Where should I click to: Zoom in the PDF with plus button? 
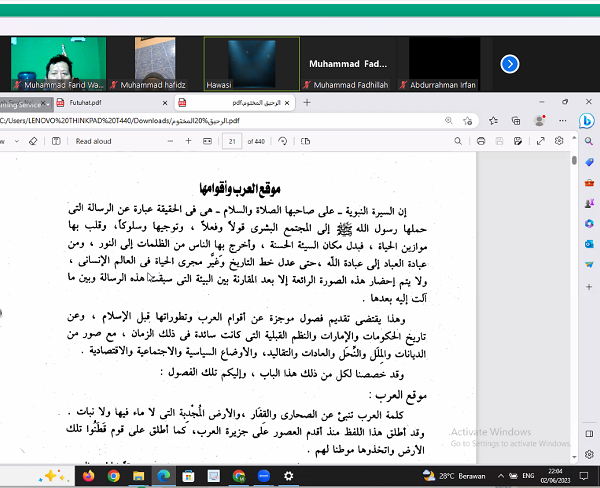click(x=188, y=141)
